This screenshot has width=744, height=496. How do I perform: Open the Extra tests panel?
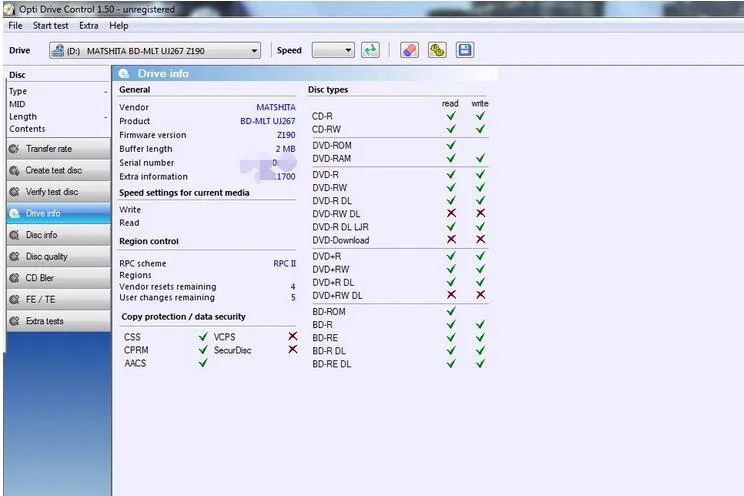point(59,321)
